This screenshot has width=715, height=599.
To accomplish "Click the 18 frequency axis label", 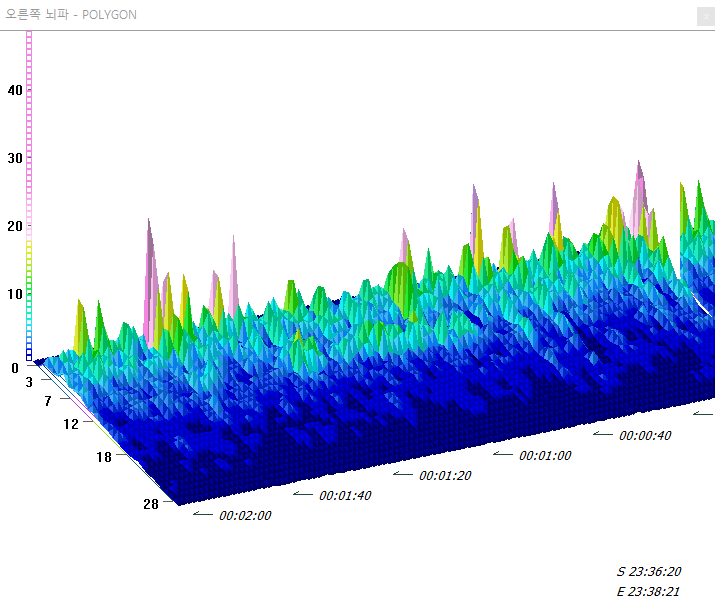I will click(x=104, y=457).
